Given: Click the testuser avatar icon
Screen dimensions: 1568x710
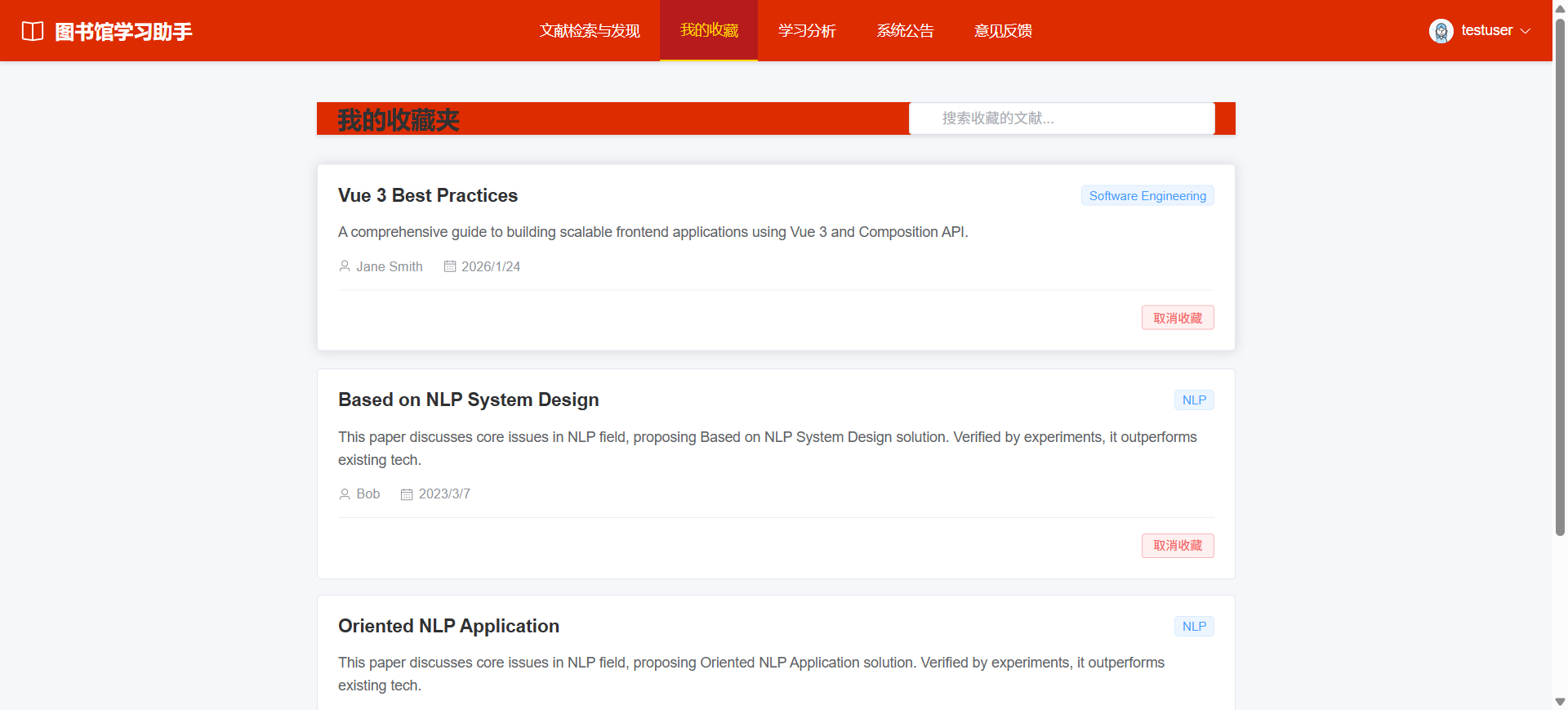Looking at the screenshot, I should [x=1441, y=31].
